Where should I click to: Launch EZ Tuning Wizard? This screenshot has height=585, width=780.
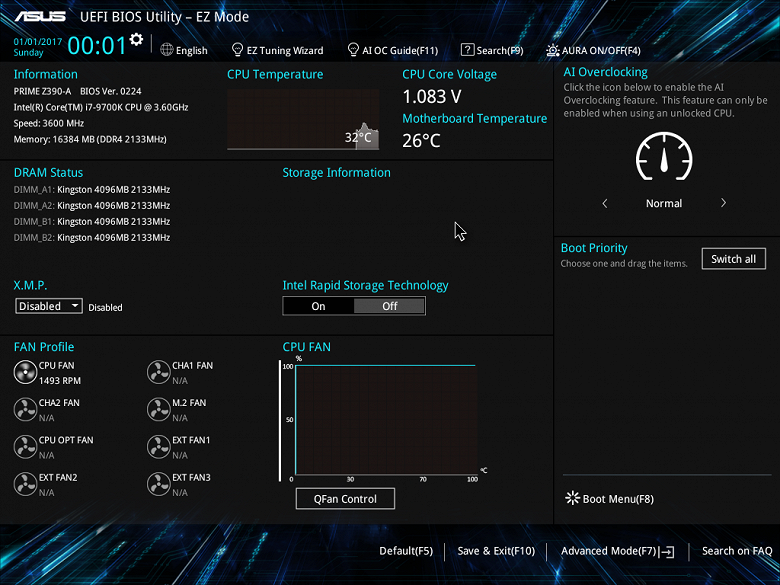point(285,50)
